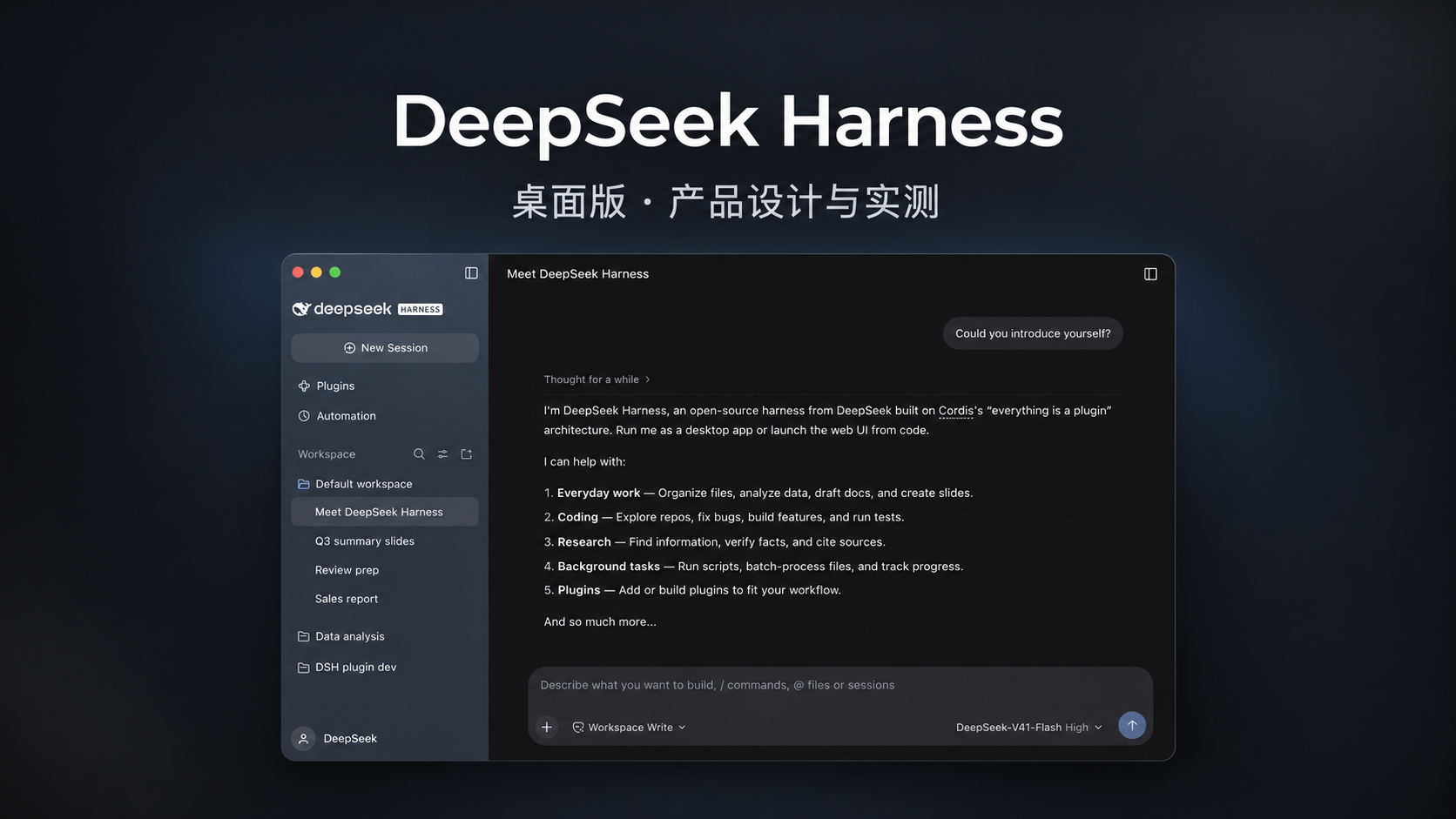This screenshot has width=1456, height=819.
Task: Expand the Thought for a while section
Action: coord(597,379)
